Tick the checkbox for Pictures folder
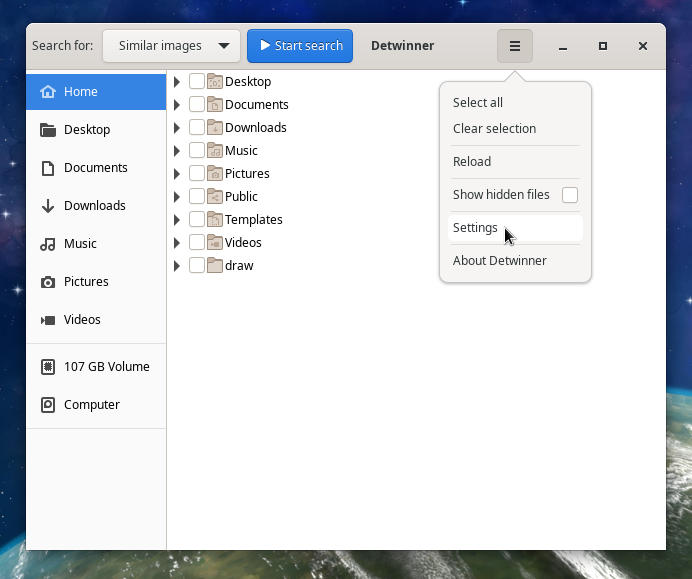This screenshot has height=579, width=692. (197, 174)
